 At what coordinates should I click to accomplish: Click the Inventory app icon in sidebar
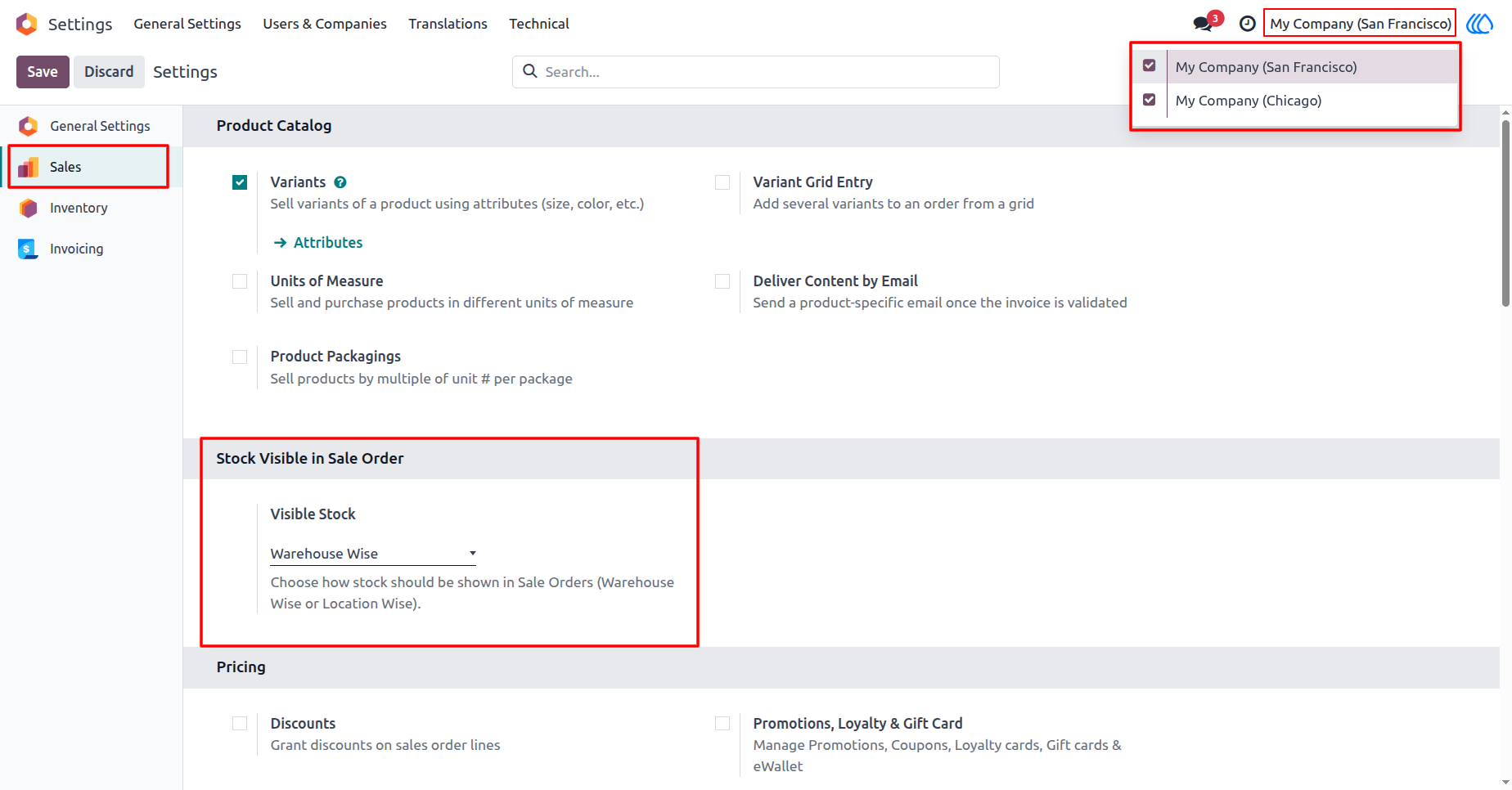(29, 208)
